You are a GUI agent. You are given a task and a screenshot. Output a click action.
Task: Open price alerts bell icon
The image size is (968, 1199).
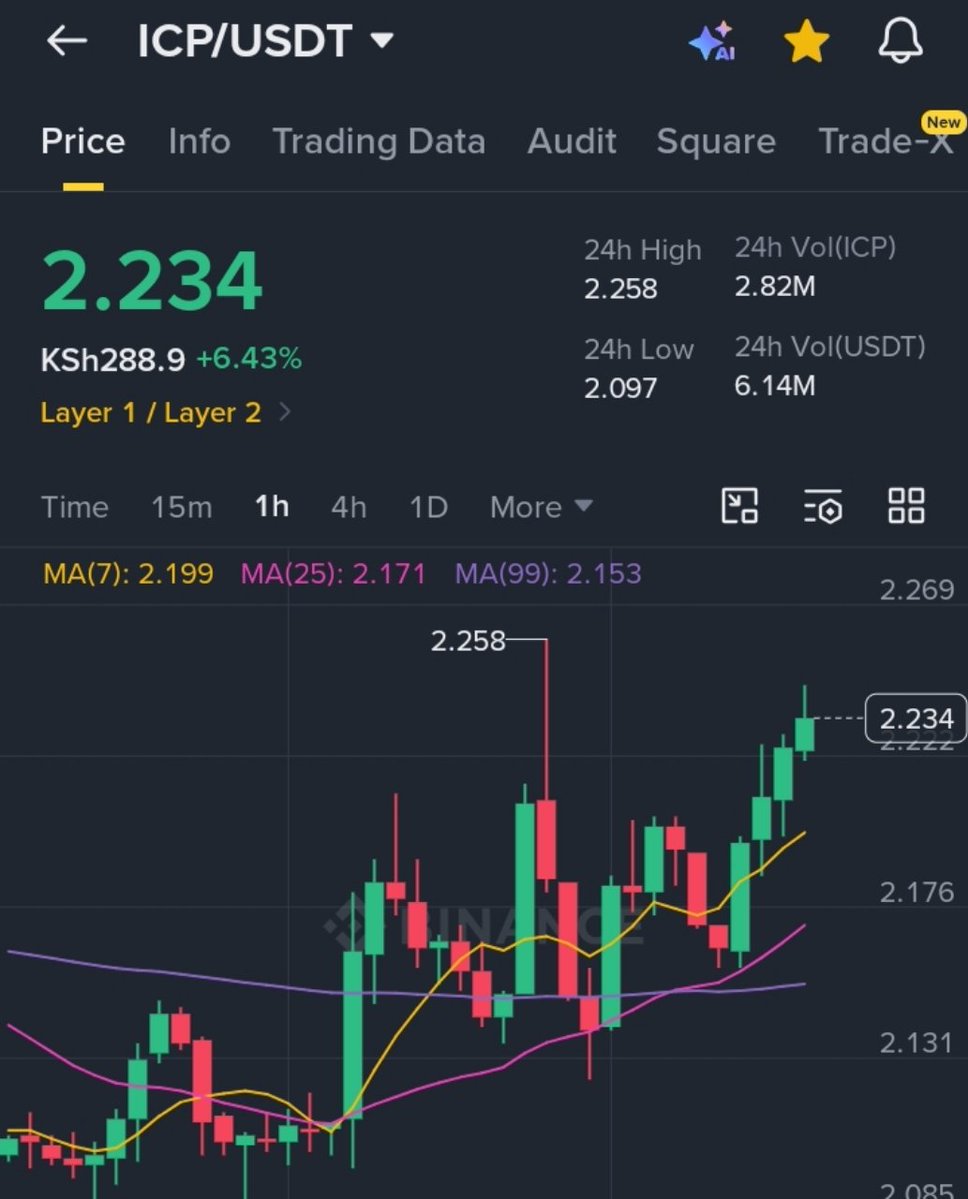900,41
